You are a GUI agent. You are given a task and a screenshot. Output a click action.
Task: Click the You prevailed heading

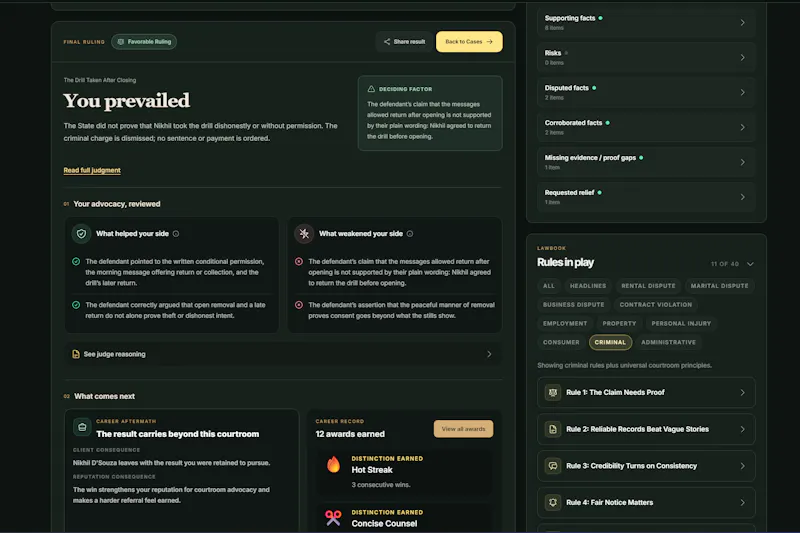127,101
